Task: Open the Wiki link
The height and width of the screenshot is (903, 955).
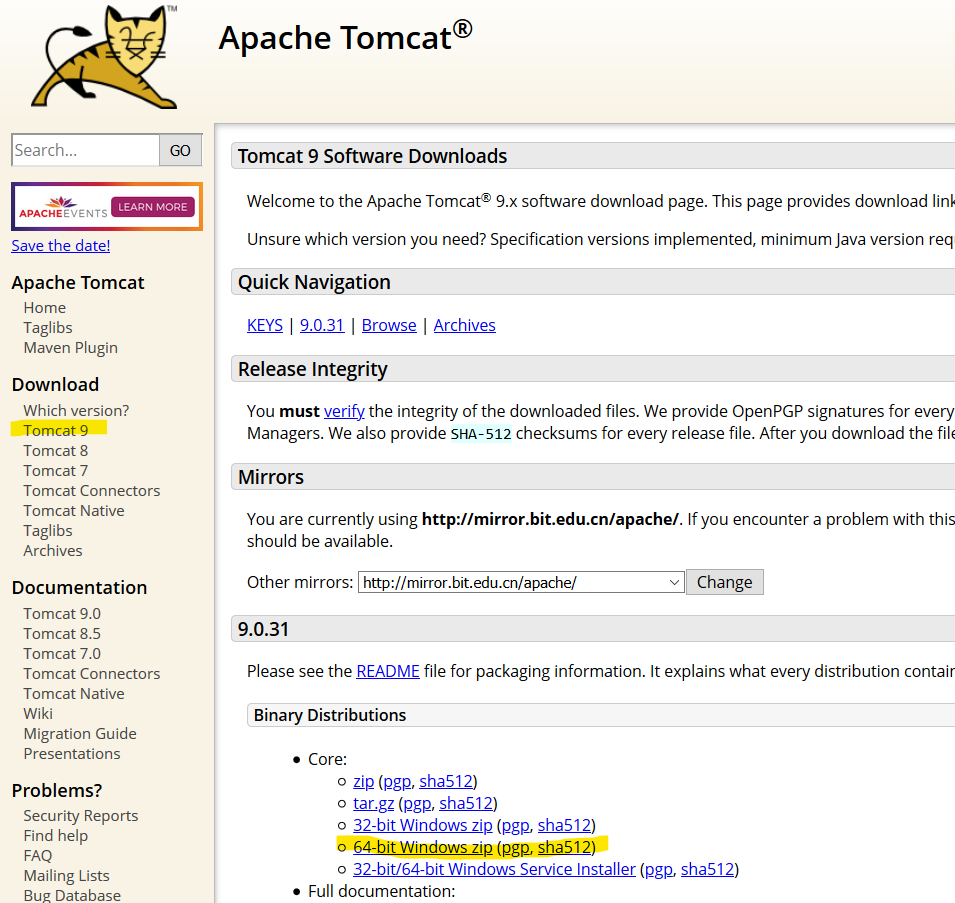Action: (38, 714)
